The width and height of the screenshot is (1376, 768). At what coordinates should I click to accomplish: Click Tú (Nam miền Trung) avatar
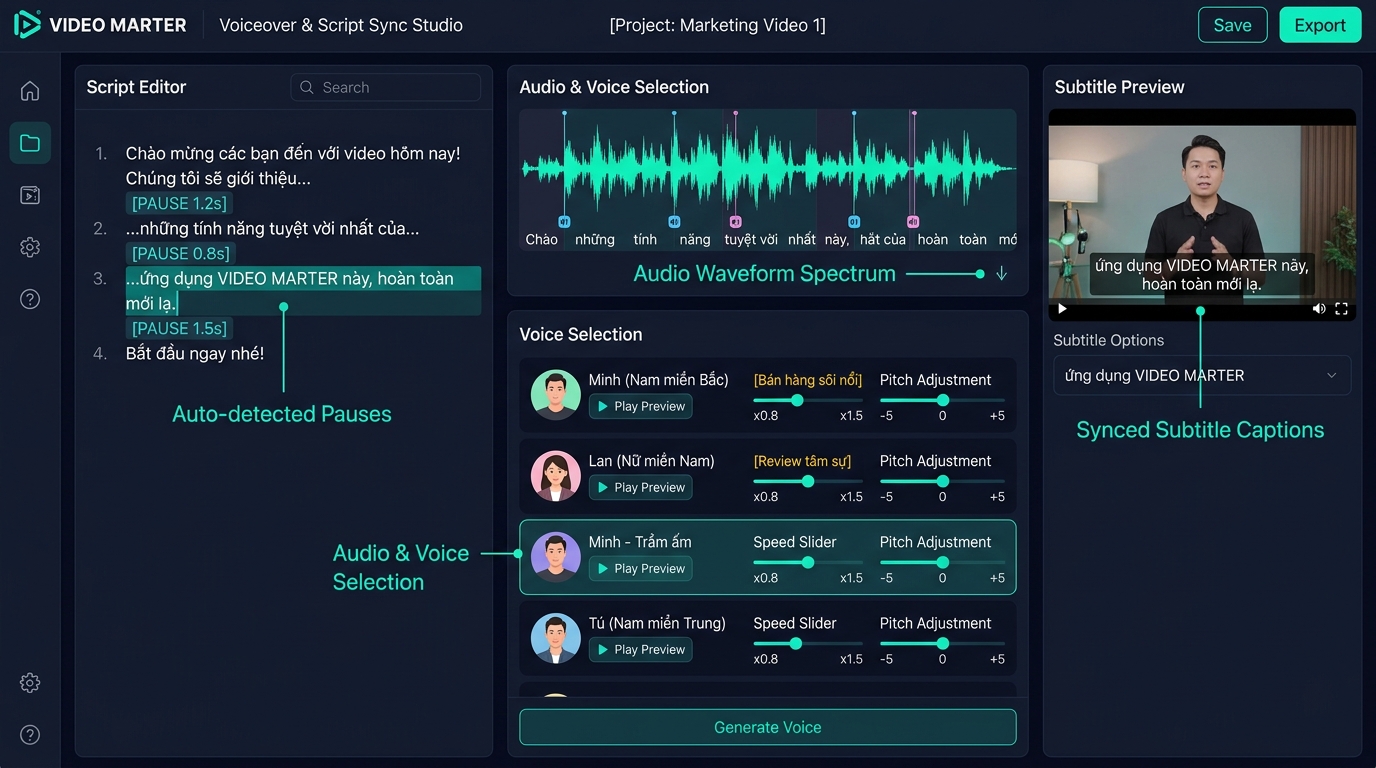click(x=556, y=637)
